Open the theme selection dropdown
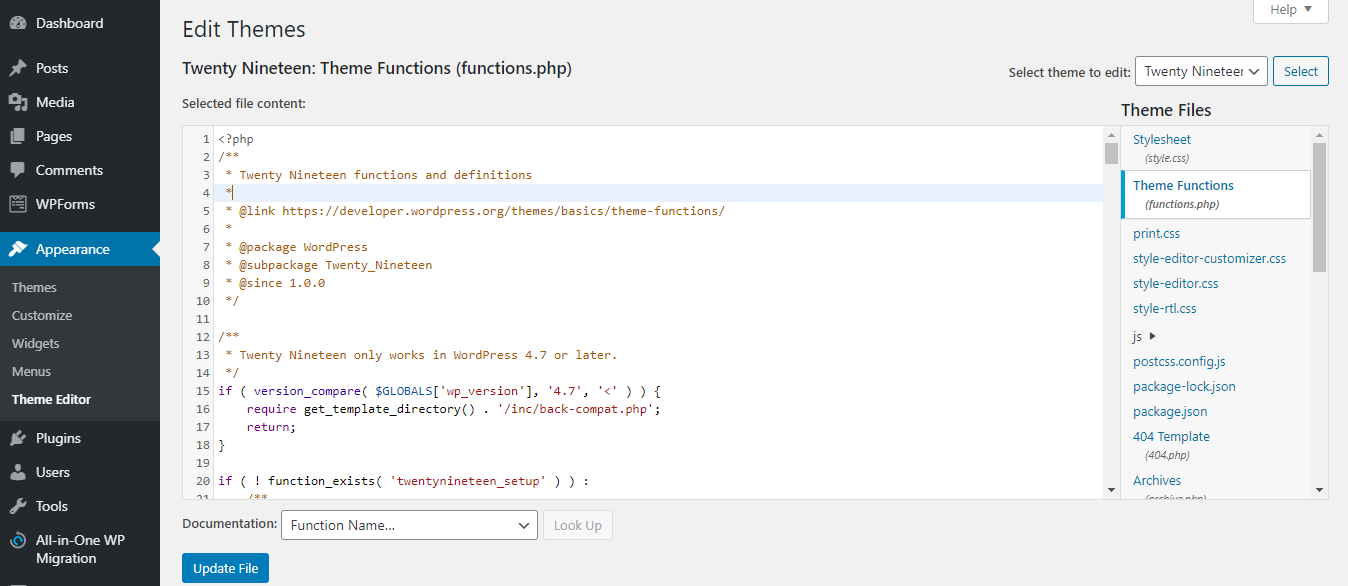 [1201, 71]
